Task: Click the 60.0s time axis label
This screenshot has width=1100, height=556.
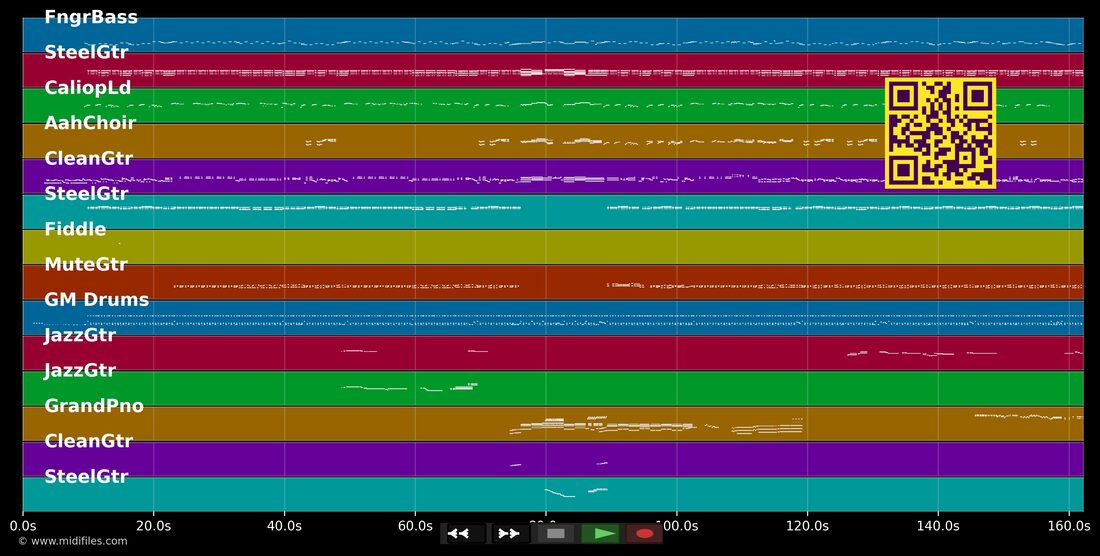Action: [415, 525]
